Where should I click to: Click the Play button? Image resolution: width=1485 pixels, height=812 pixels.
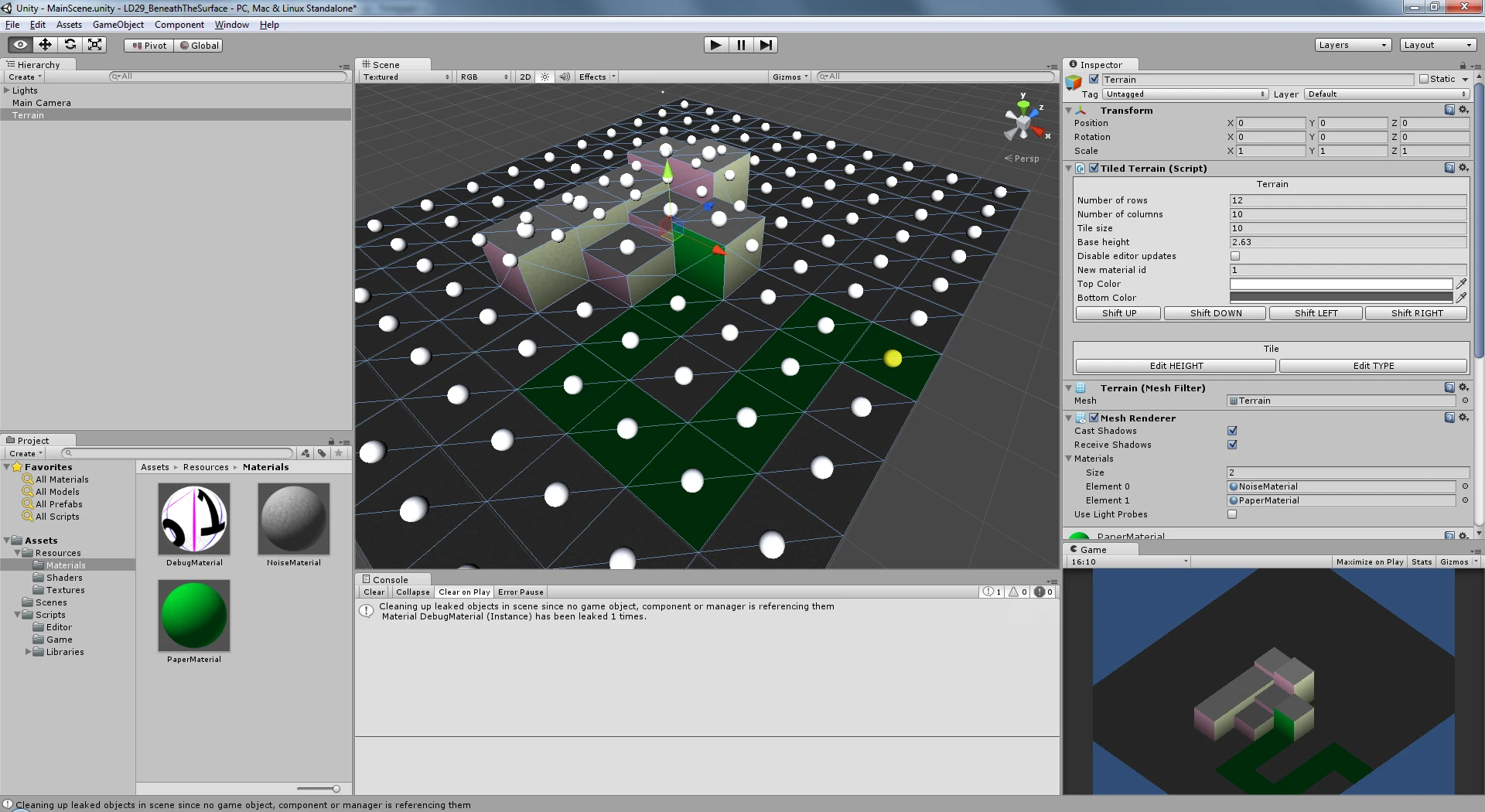pos(716,45)
